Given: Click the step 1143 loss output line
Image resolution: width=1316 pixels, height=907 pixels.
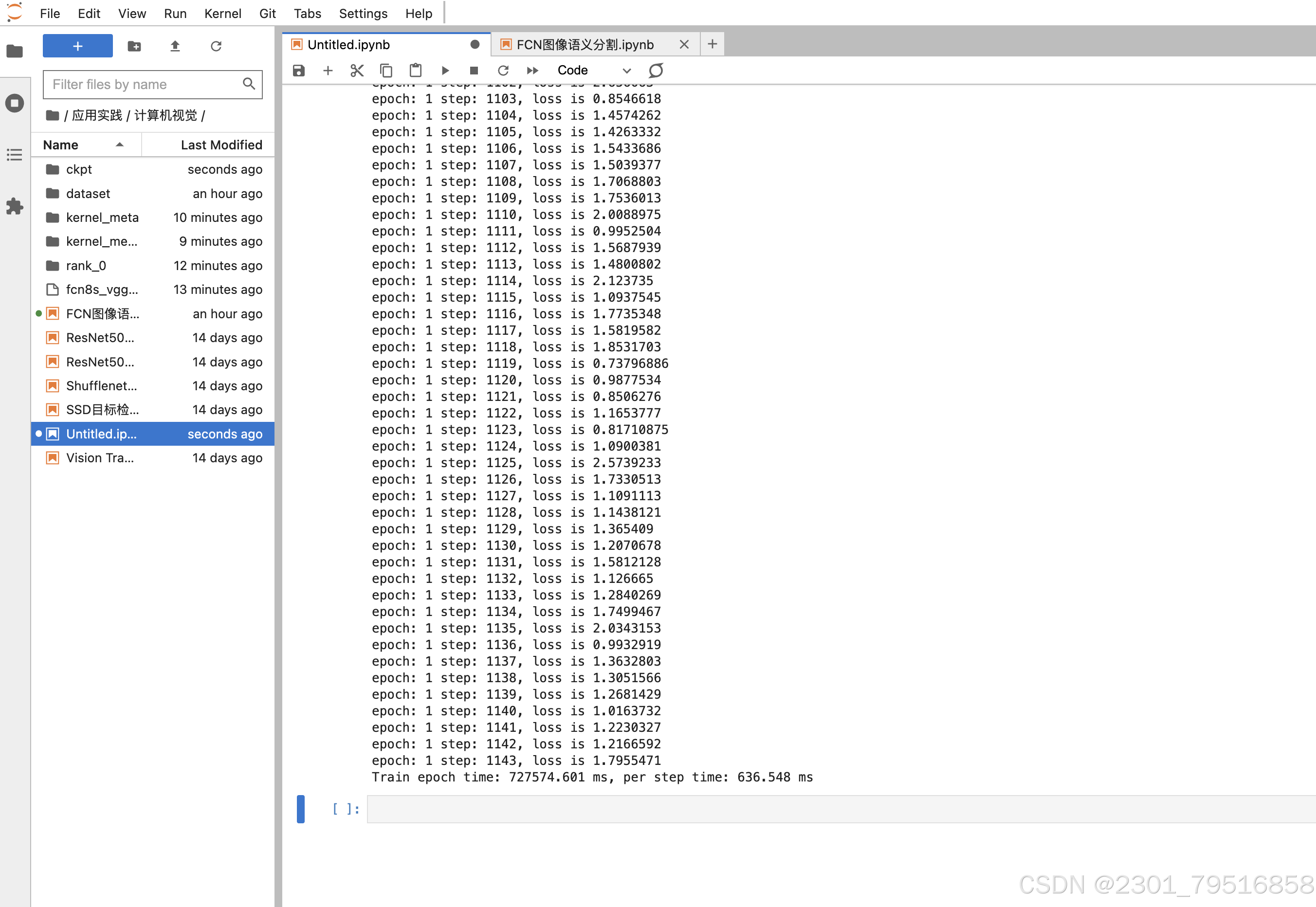Looking at the screenshot, I should click(516, 761).
